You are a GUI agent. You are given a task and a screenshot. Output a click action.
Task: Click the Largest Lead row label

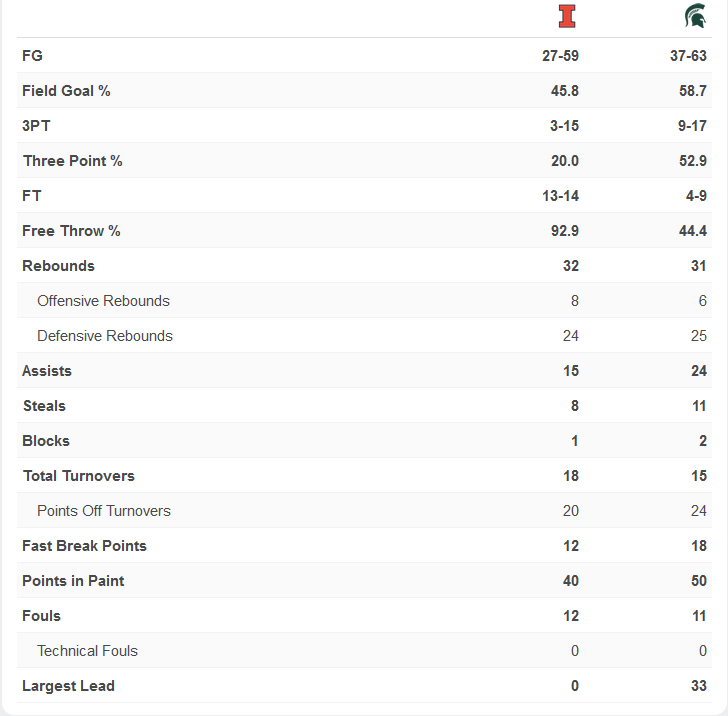[x=68, y=686]
